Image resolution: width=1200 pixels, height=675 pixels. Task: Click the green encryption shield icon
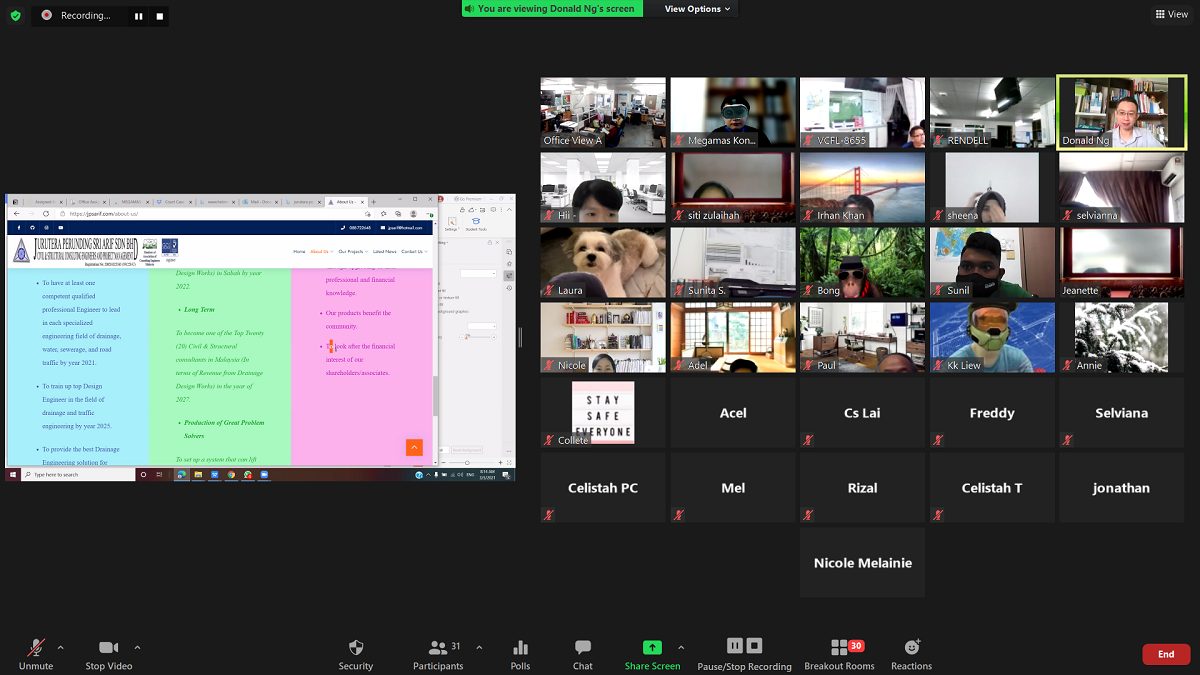click(x=15, y=15)
